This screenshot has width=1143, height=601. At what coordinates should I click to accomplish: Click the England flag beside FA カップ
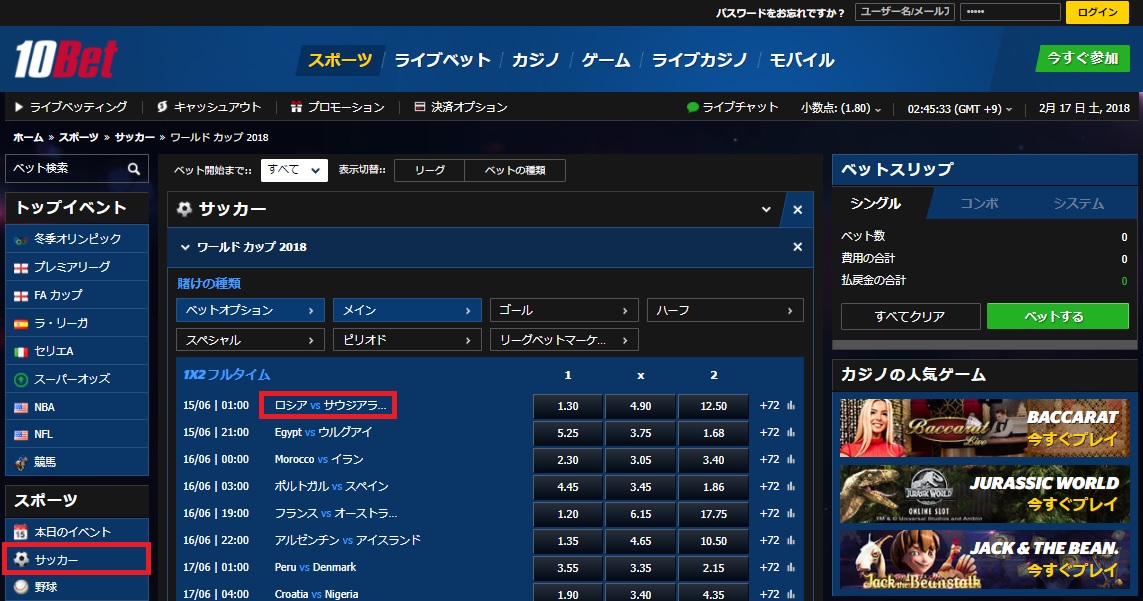[x=21, y=295]
